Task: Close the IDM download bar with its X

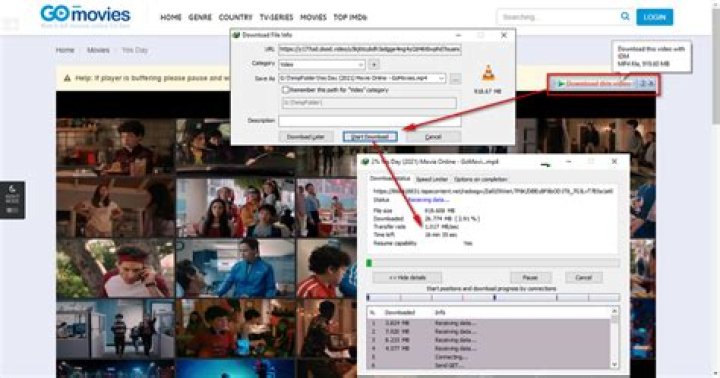Action: (x=651, y=84)
